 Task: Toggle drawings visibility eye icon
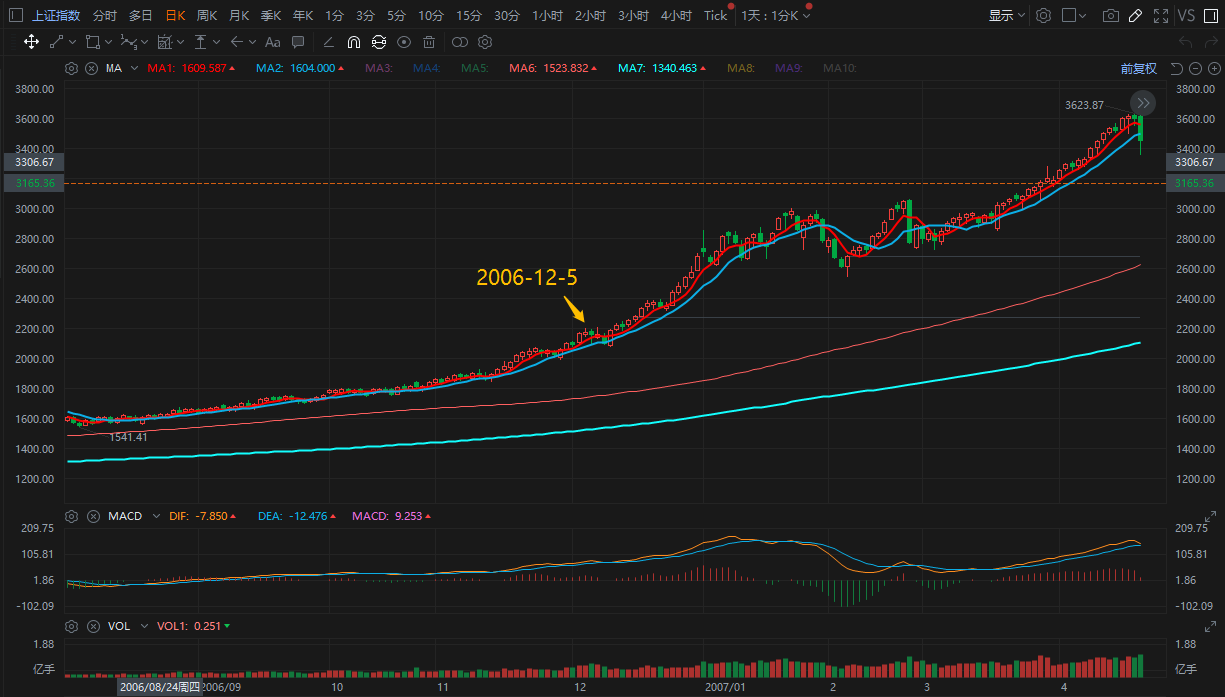pos(404,42)
